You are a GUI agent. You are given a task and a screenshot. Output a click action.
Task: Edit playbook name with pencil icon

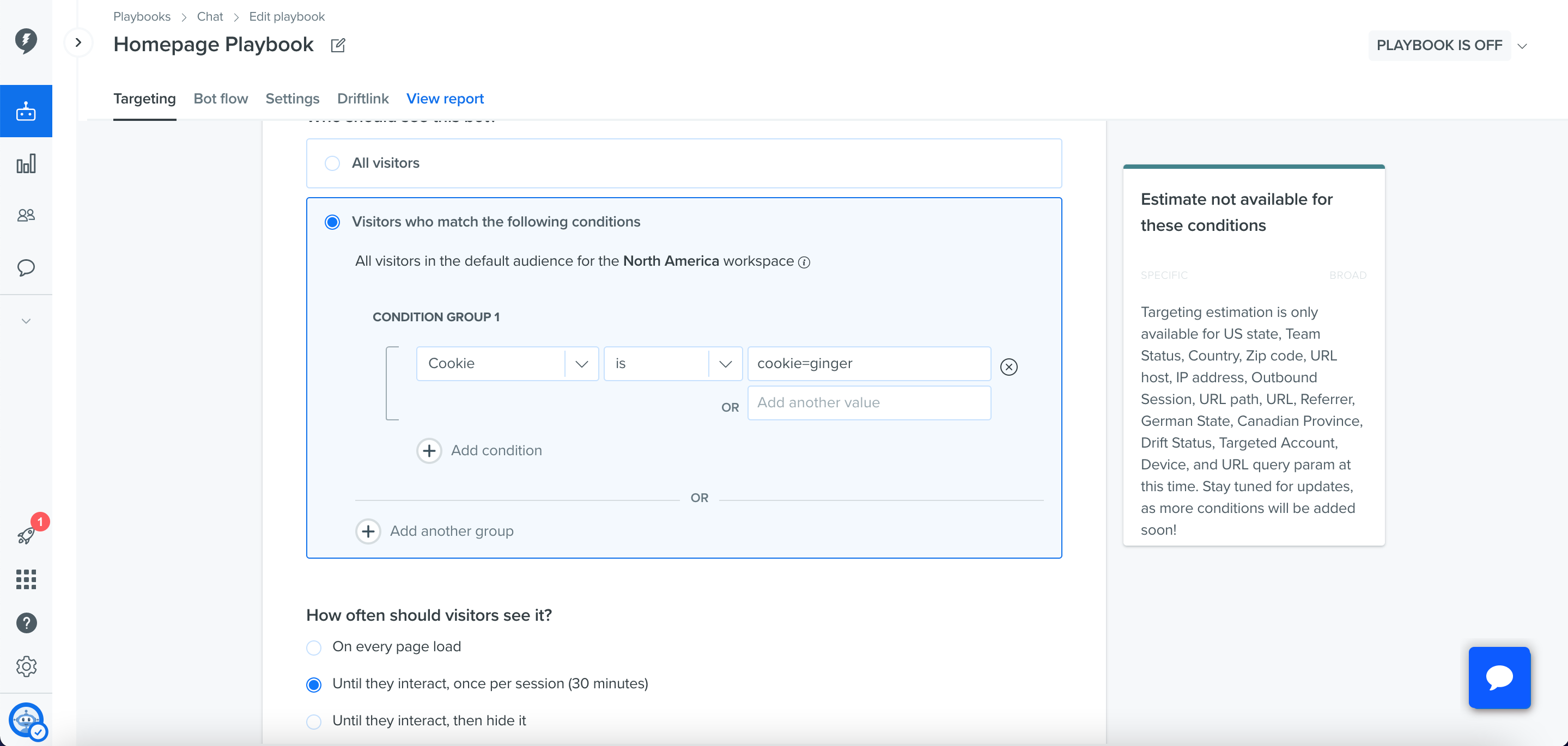click(338, 45)
